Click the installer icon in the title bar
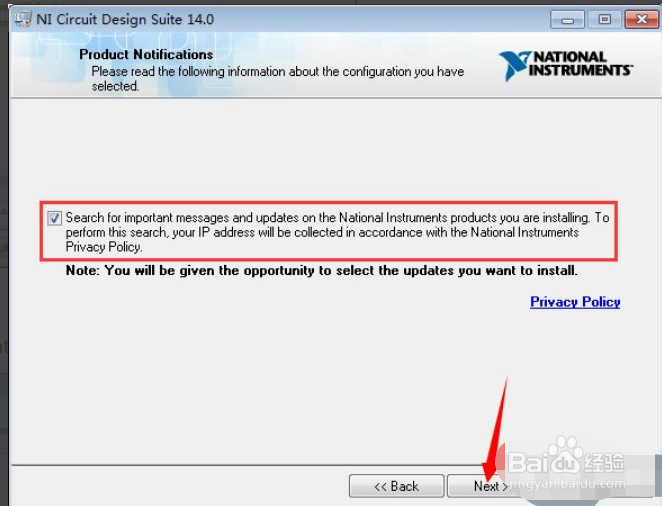Image resolution: width=662 pixels, height=506 pixels. (x=22, y=19)
